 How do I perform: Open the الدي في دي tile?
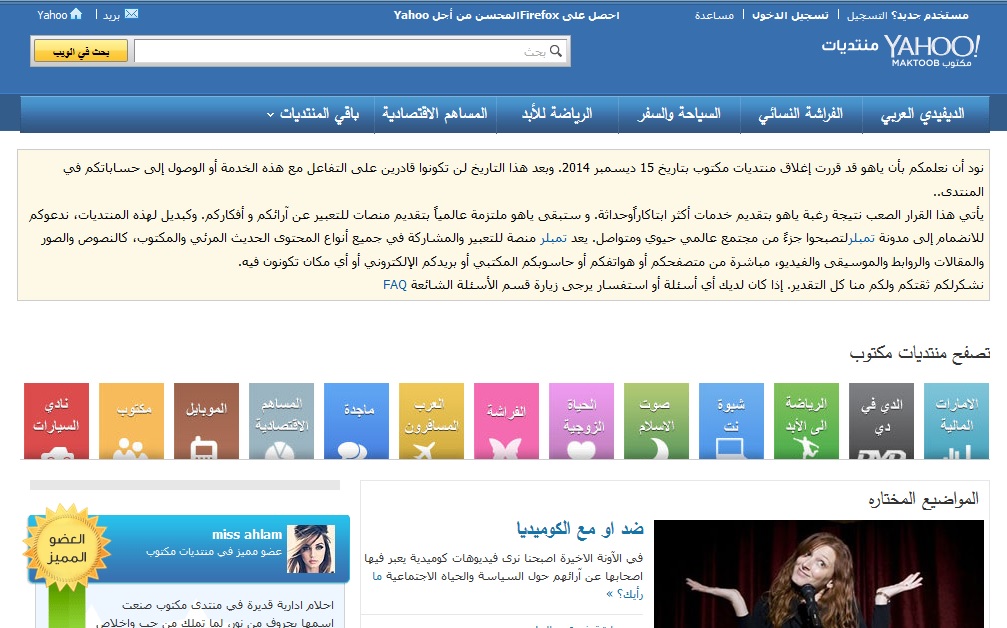pyautogui.click(x=881, y=421)
